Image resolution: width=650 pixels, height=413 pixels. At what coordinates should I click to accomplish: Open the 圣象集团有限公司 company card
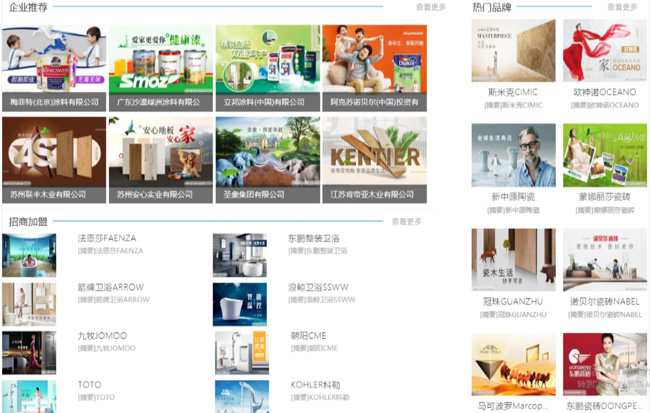point(268,160)
